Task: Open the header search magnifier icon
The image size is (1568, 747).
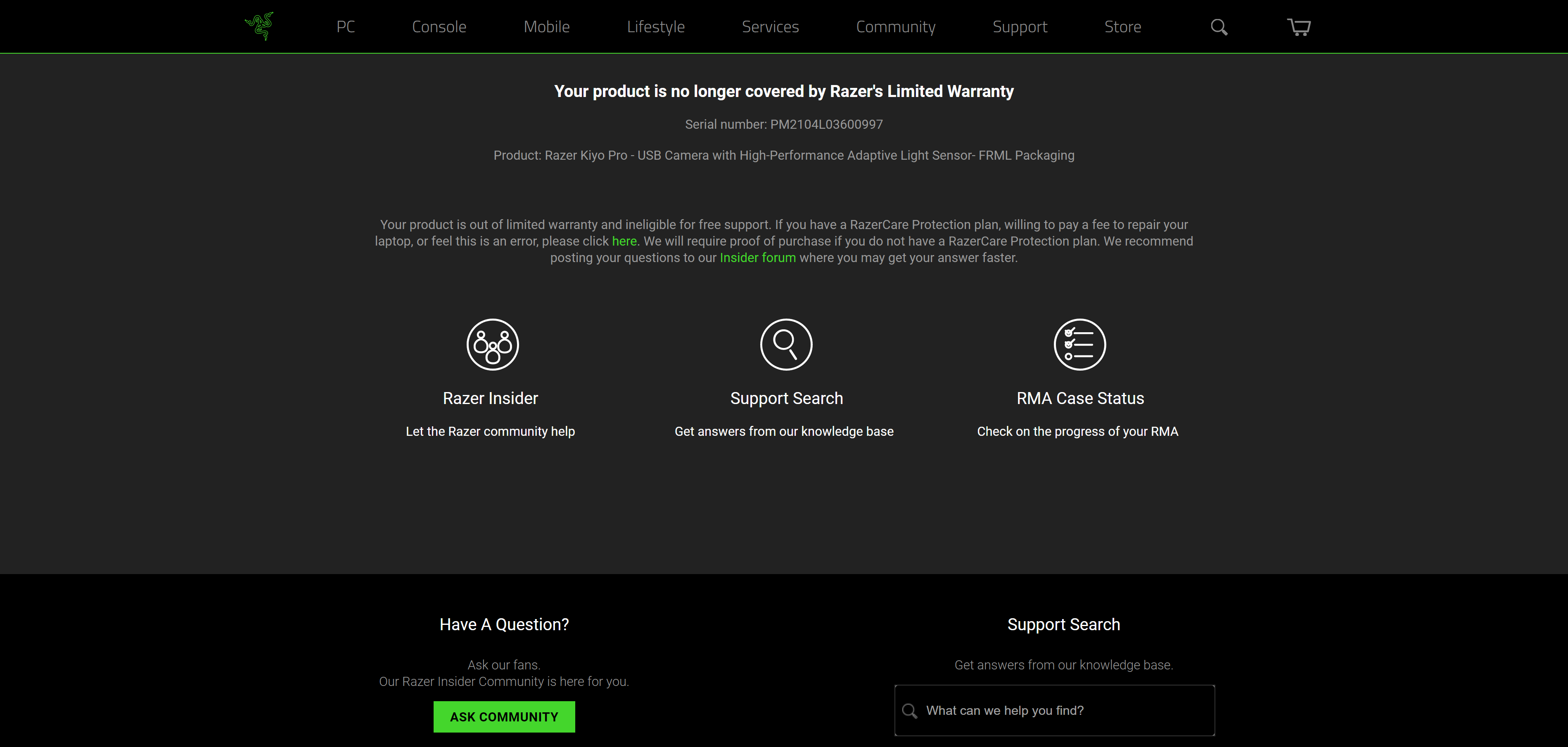Action: [1219, 27]
